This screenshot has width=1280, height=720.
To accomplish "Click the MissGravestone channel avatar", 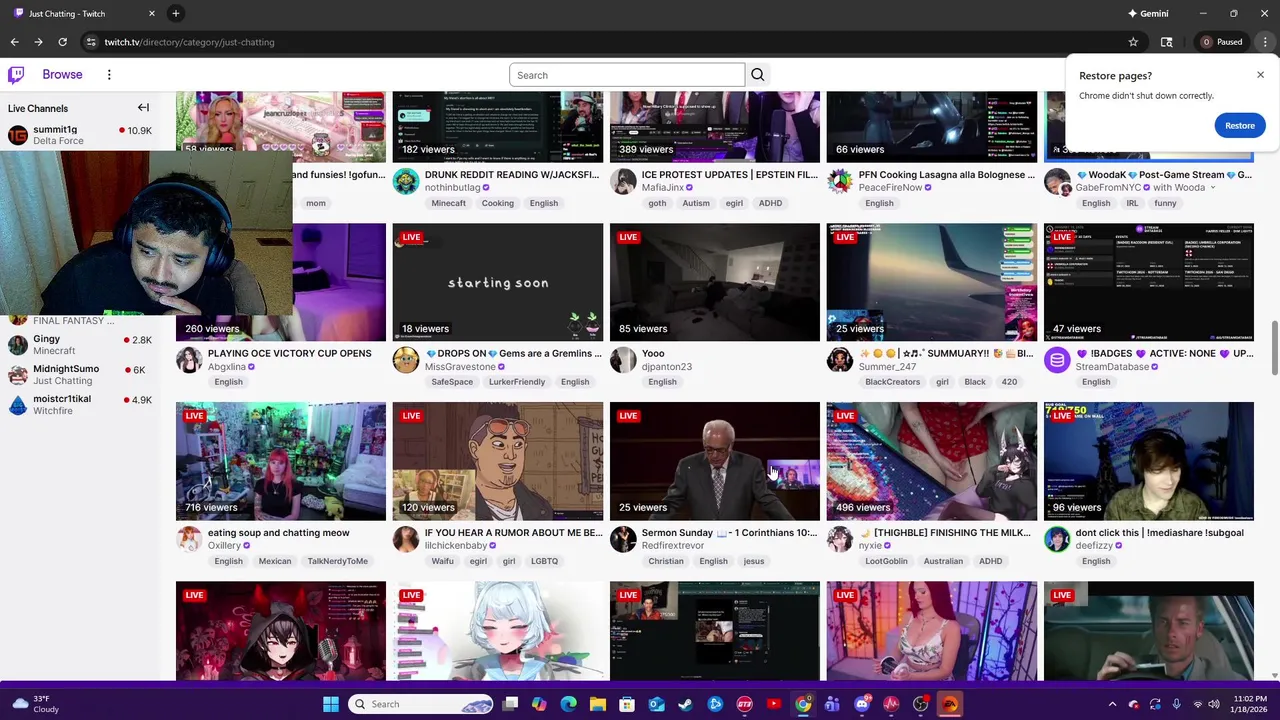I will pyautogui.click(x=406, y=360).
